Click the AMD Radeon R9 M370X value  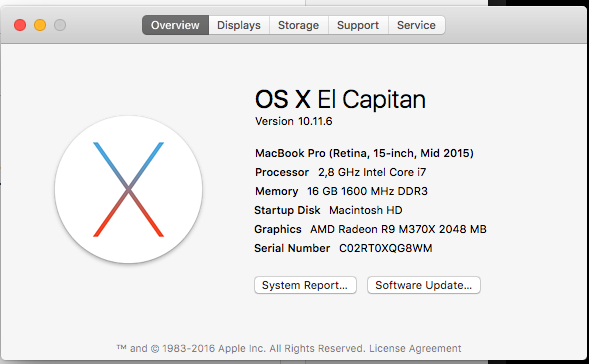tap(398, 229)
